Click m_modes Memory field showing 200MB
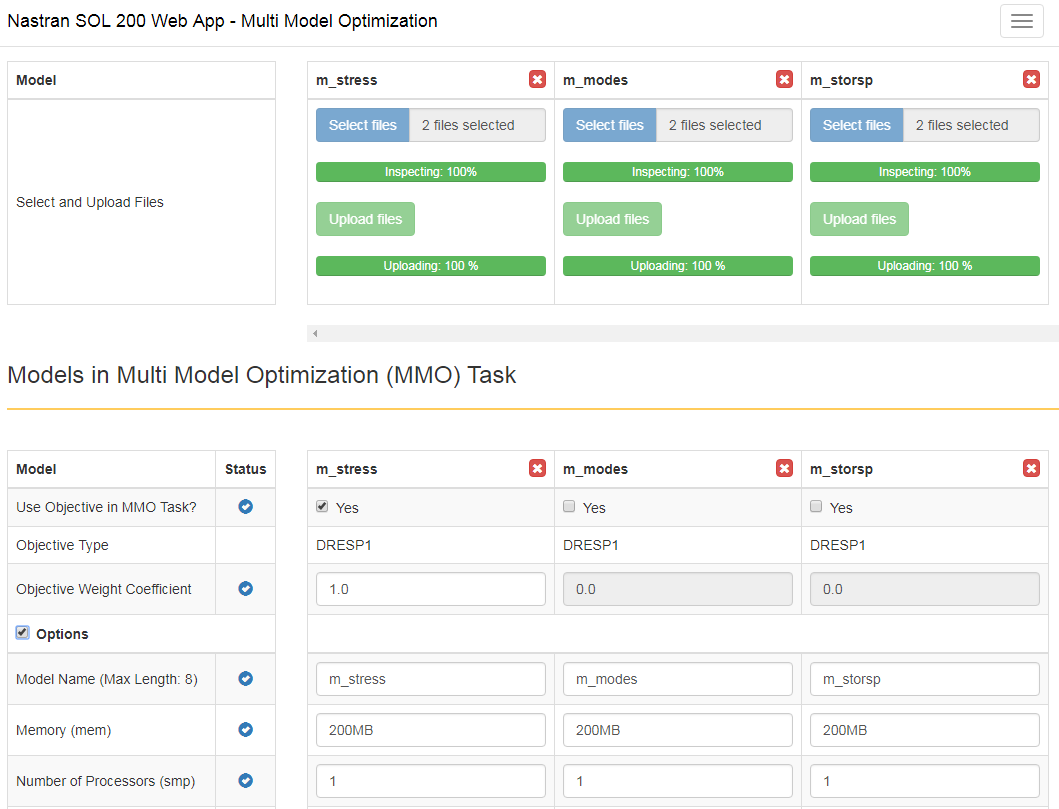Screen dimensions: 1059x809 pos(678,730)
